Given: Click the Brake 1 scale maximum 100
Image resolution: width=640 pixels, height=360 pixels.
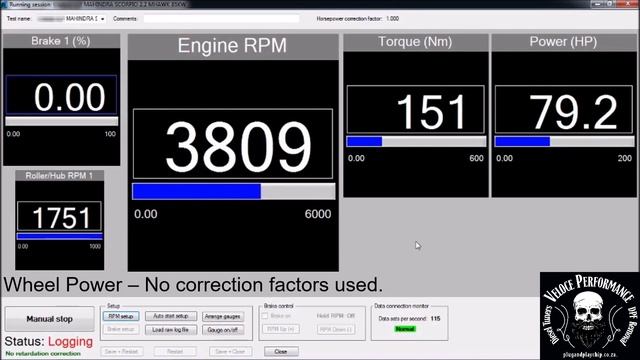Looking at the screenshot, I should pyautogui.click(x=110, y=134).
